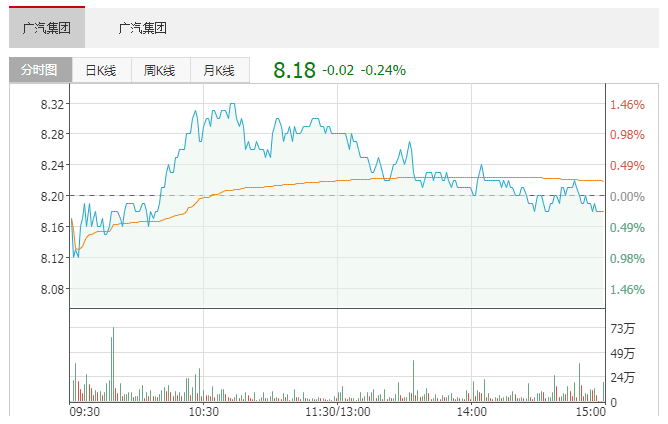
Task: Click the 11:30/13:00 time axis label
Action: (338, 412)
